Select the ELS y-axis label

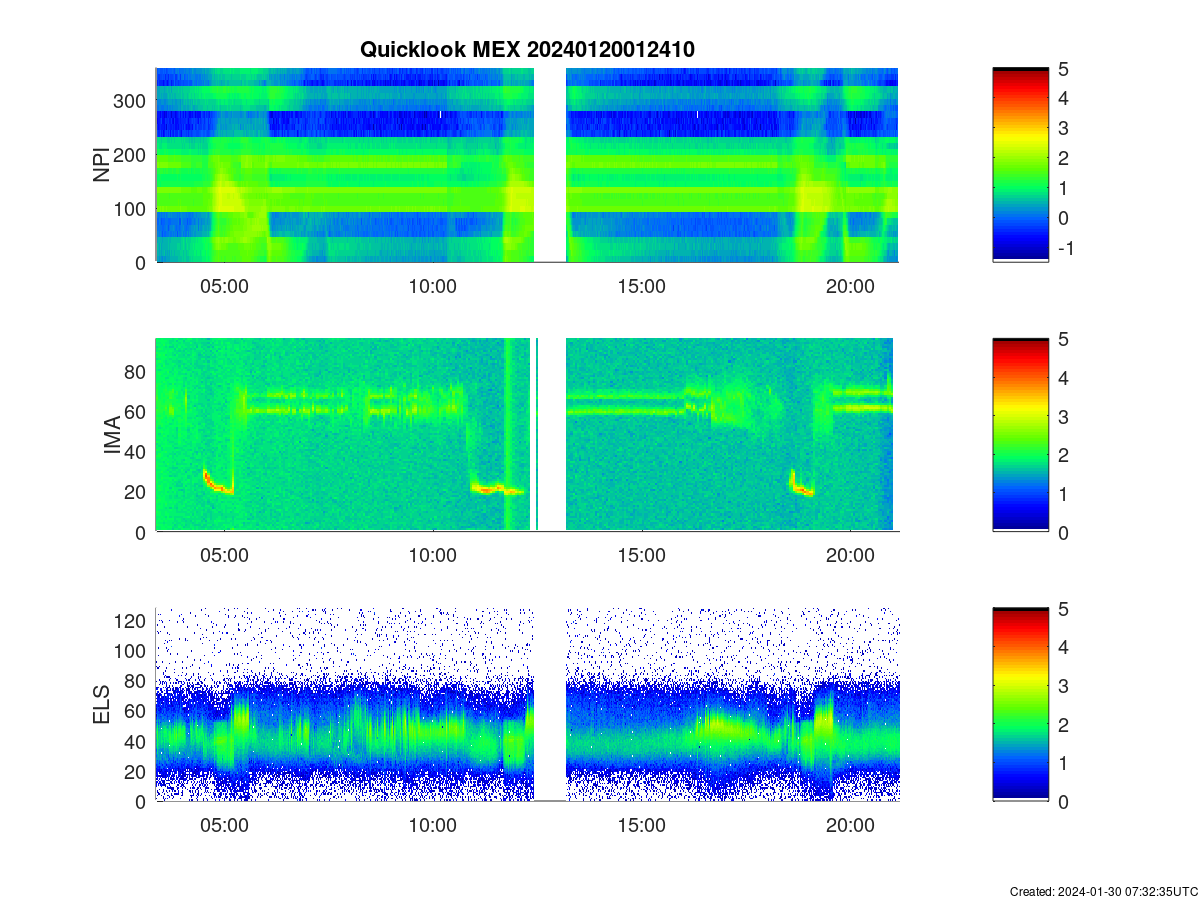[x=101, y=705]
